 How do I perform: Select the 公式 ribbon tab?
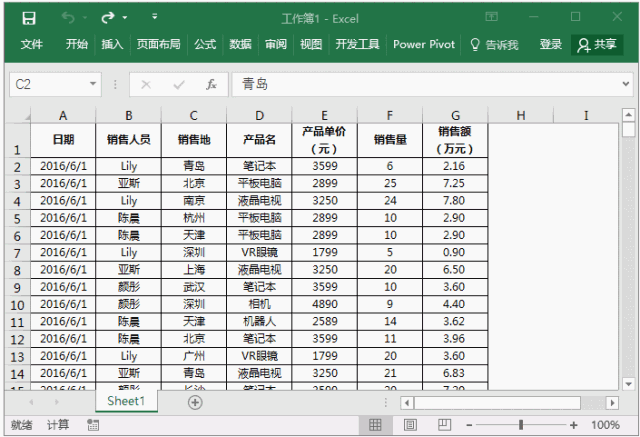(x=205, y=44)
